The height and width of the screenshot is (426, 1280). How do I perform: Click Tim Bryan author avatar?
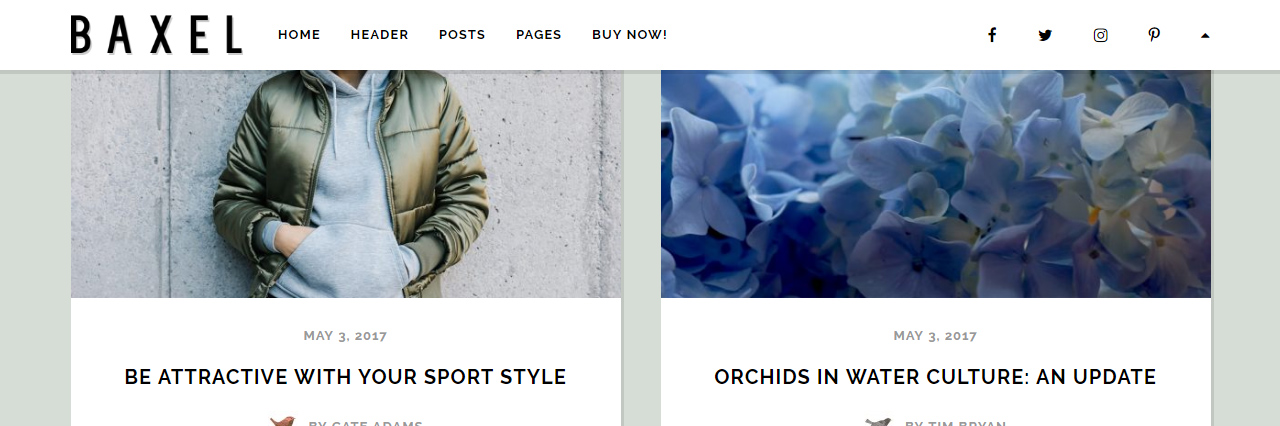pos(878,422)
